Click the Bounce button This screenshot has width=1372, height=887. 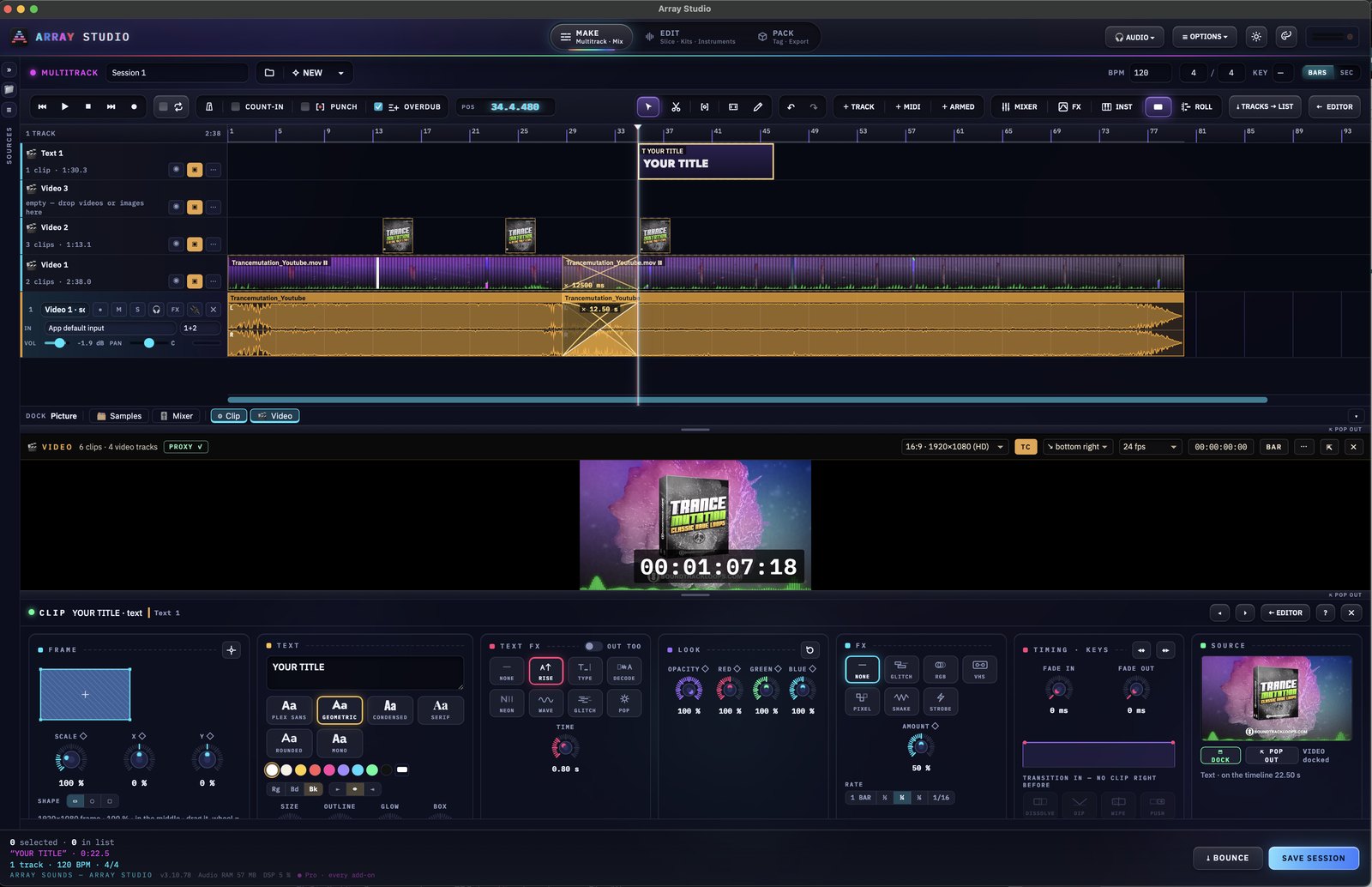point(1228,858)
